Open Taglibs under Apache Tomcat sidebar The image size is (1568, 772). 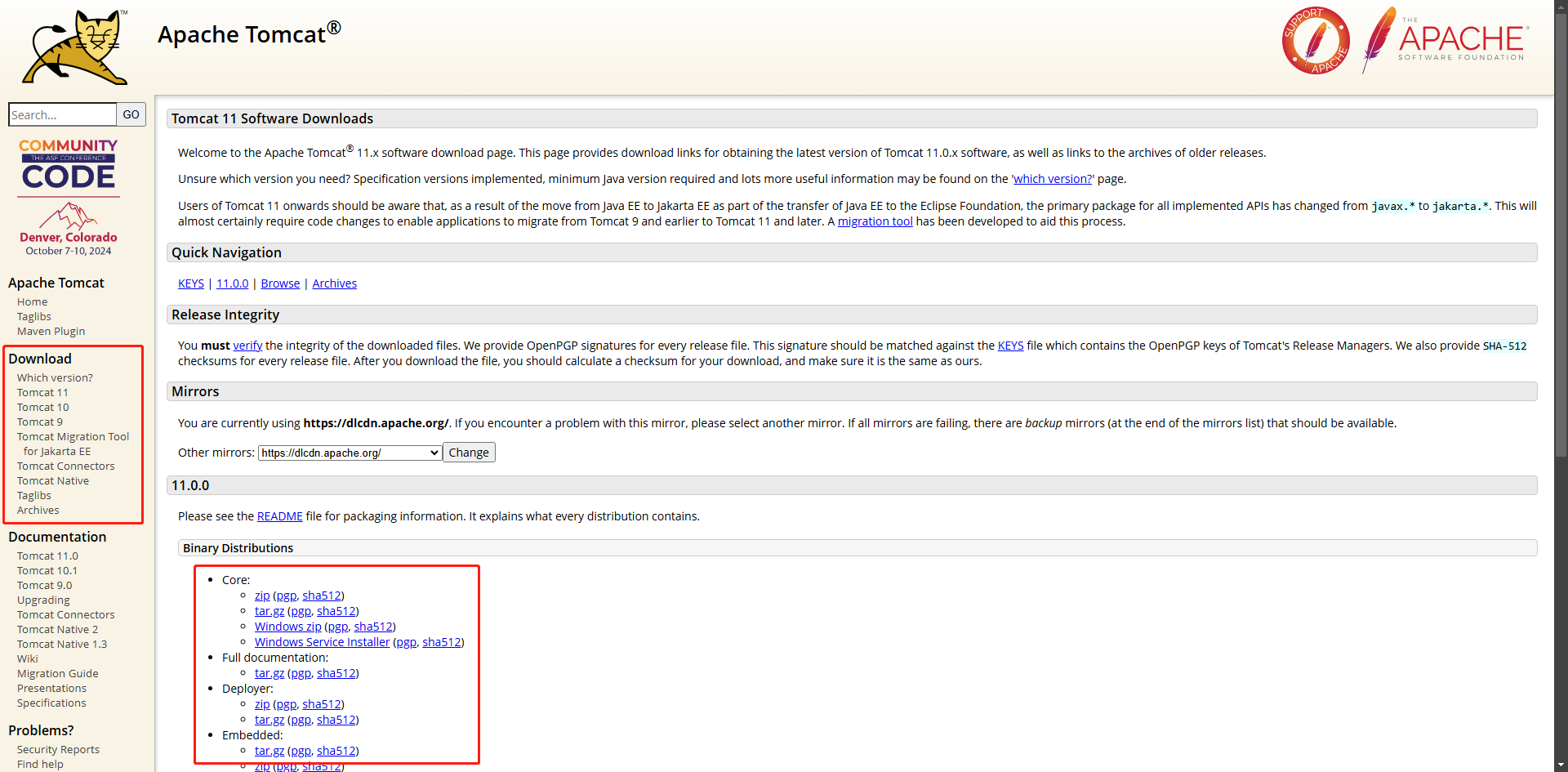tap(34, 317)
